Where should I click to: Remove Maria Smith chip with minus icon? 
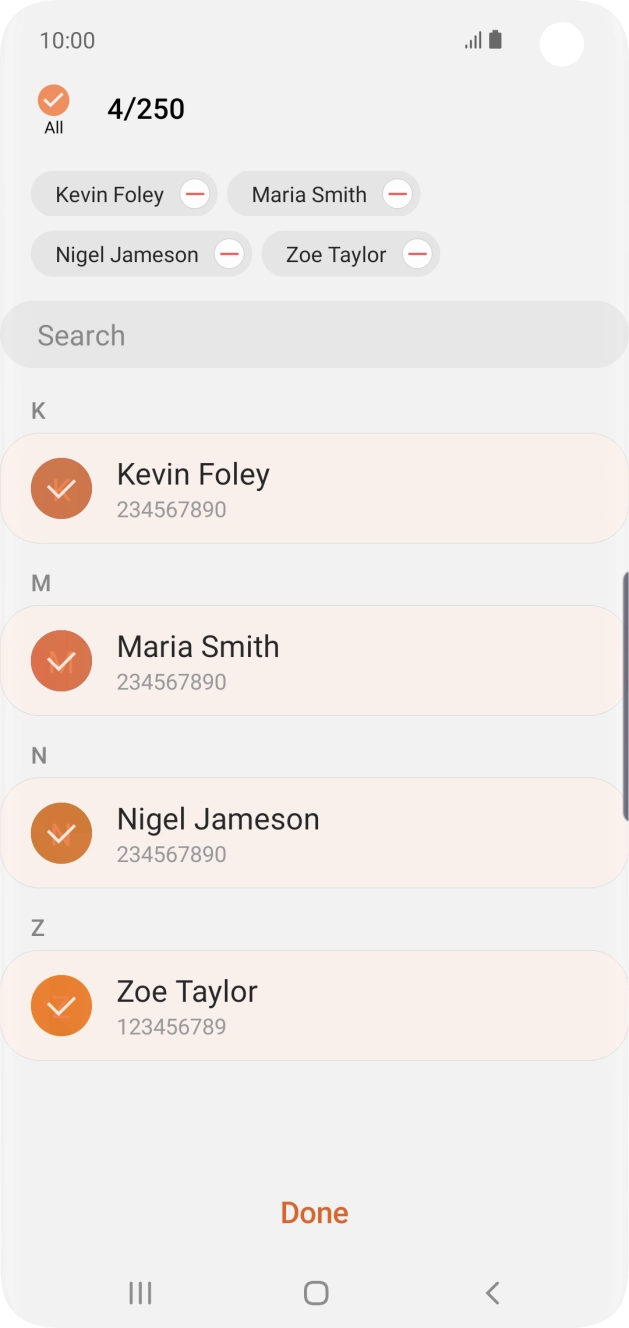pyautogui.click(x=397, y=194)
